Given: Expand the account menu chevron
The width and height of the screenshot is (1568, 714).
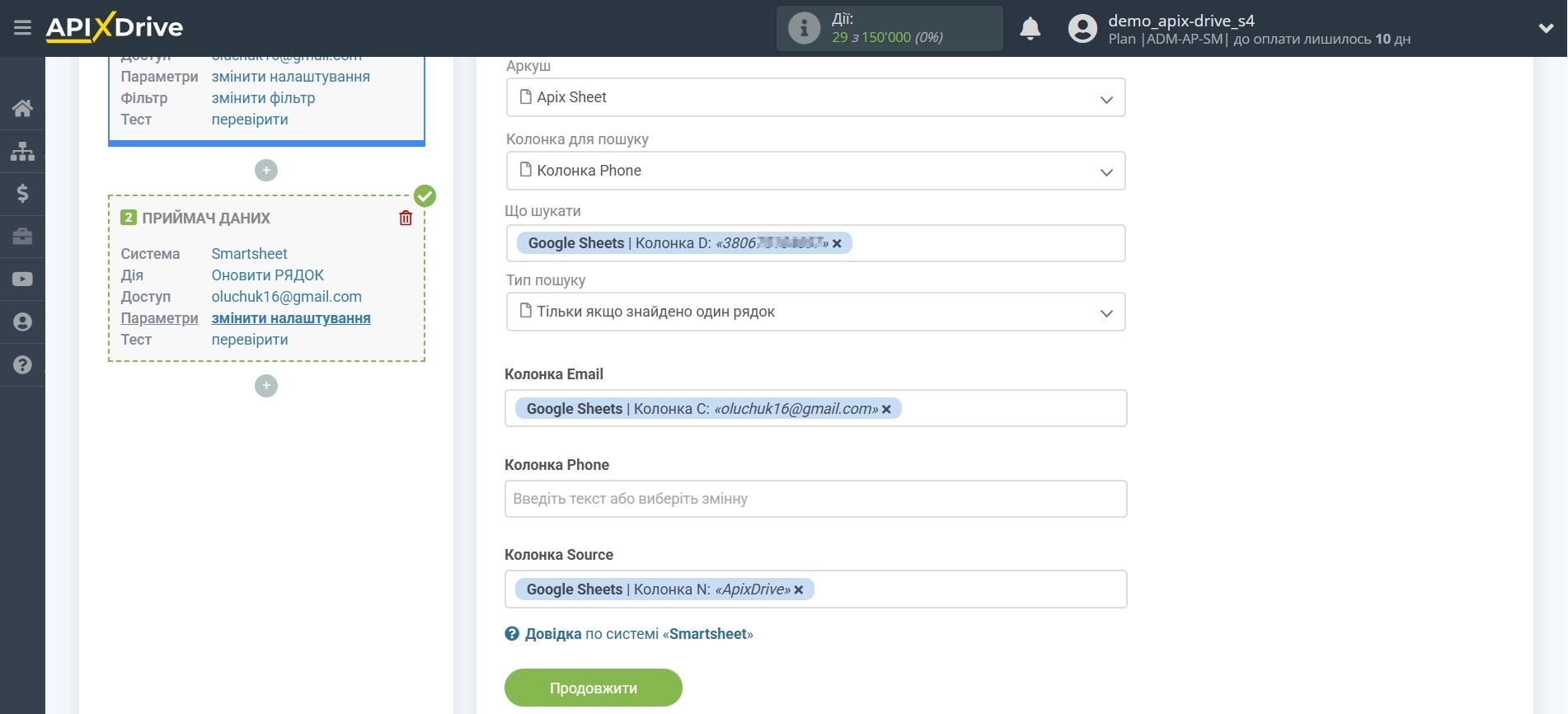Looking at the screenshot, I should [1546, 29].
